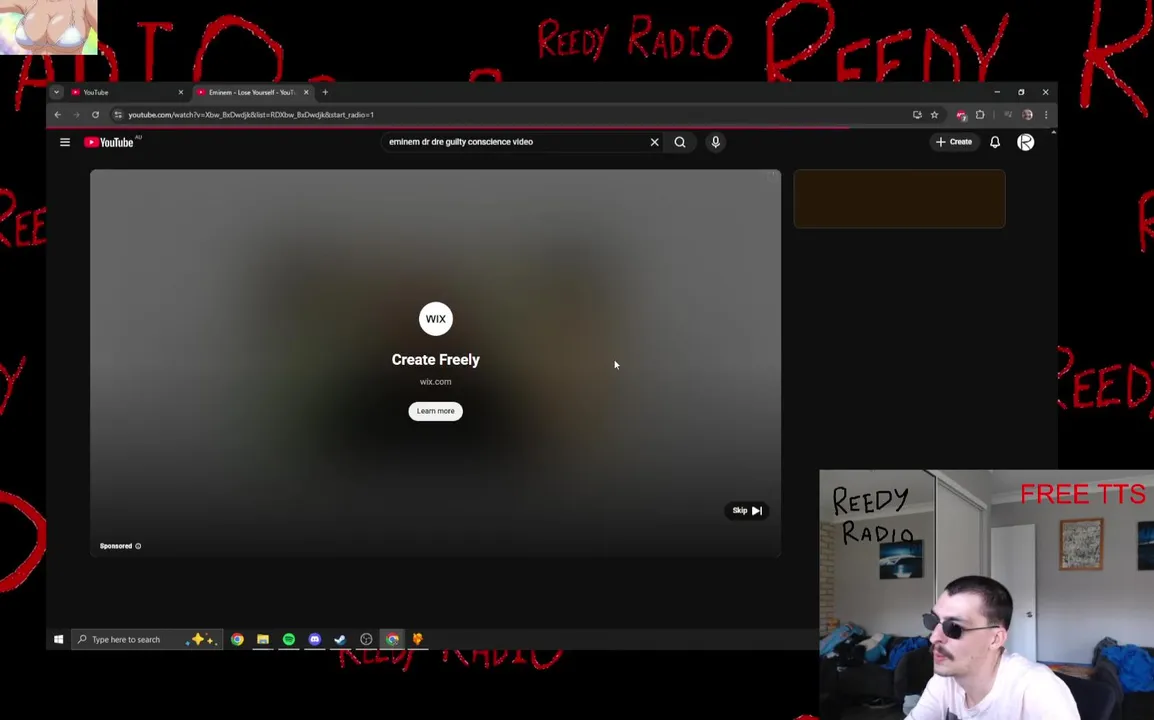Clear the YouTube search text with X
The image size is (1154, 720).
pos(654,142)
